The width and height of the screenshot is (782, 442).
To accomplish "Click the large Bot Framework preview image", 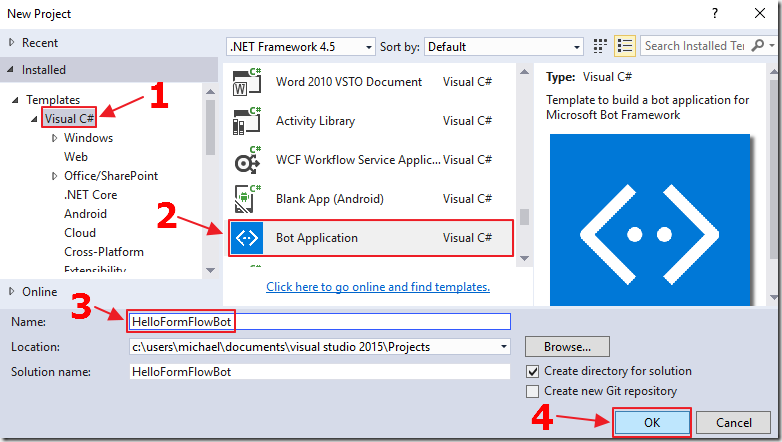I will 650,220.
